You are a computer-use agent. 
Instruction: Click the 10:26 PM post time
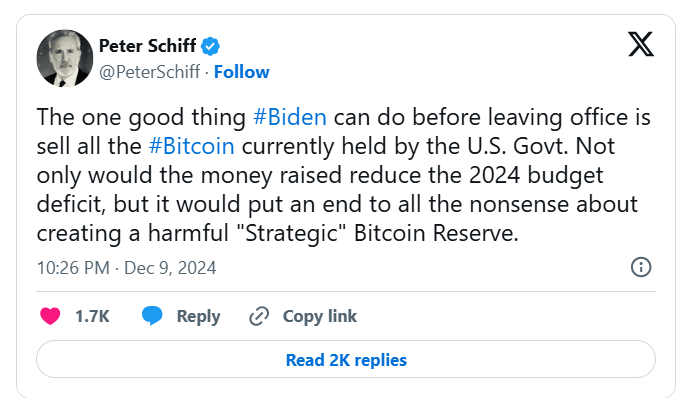73,268
